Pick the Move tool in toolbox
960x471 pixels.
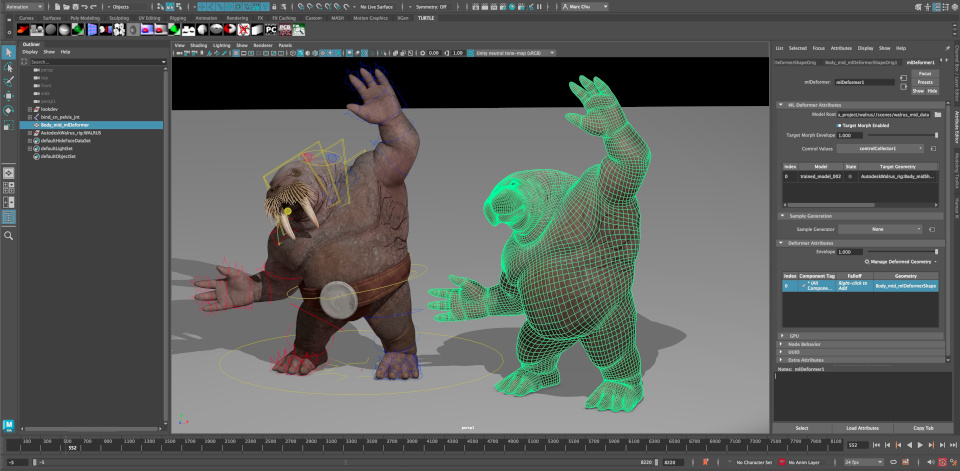coord(9,96)
